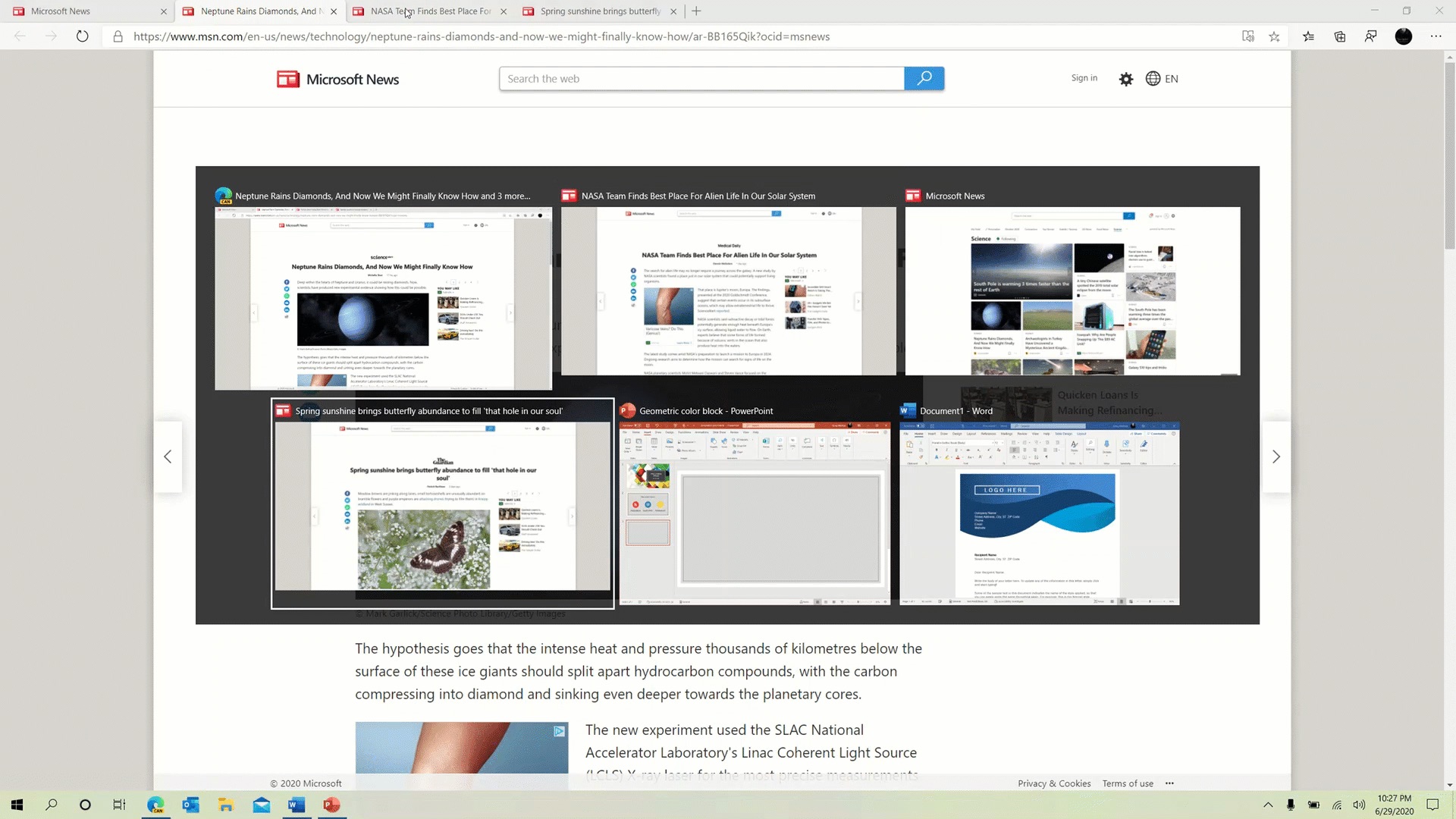Open MSN settings gear icon
Screen dimensions: 1456x819
(1126, 79)
